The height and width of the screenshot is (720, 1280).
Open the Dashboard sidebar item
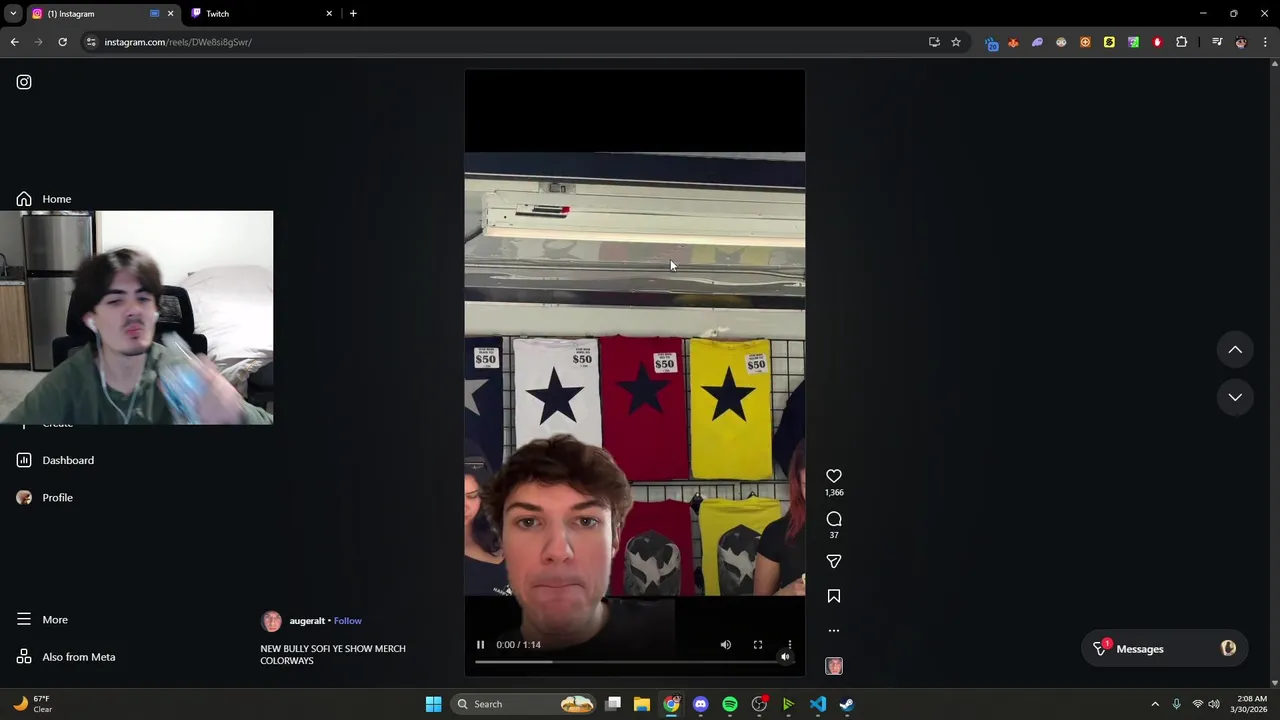(56, 460)
